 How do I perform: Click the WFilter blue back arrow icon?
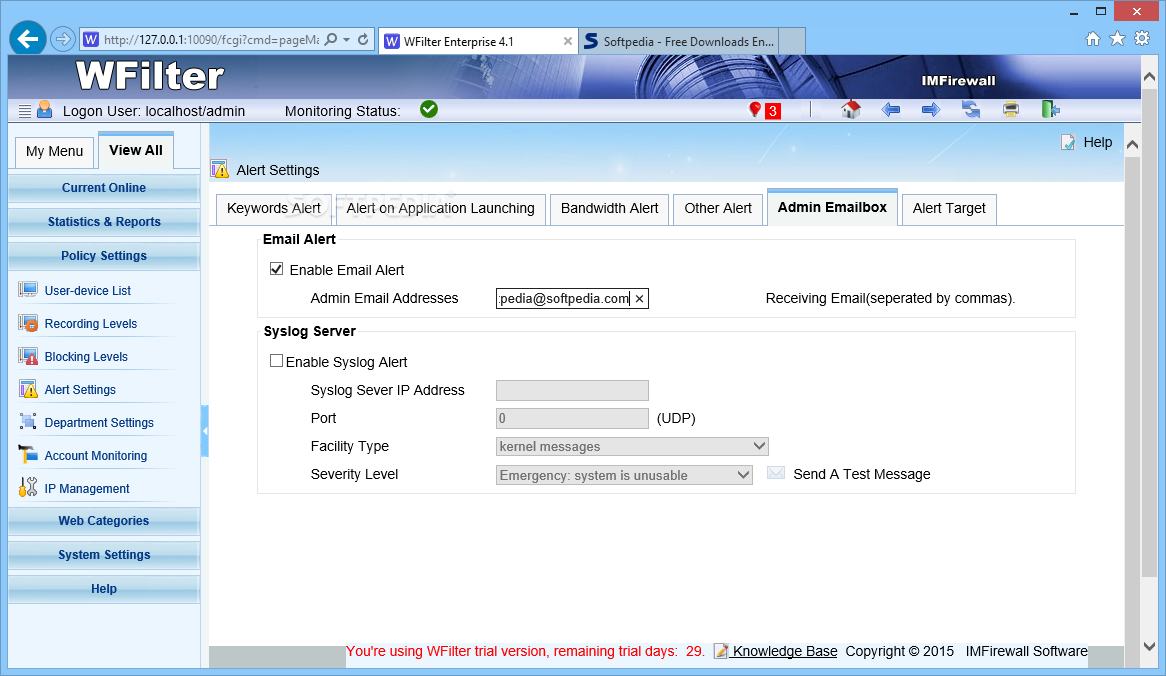891,110
